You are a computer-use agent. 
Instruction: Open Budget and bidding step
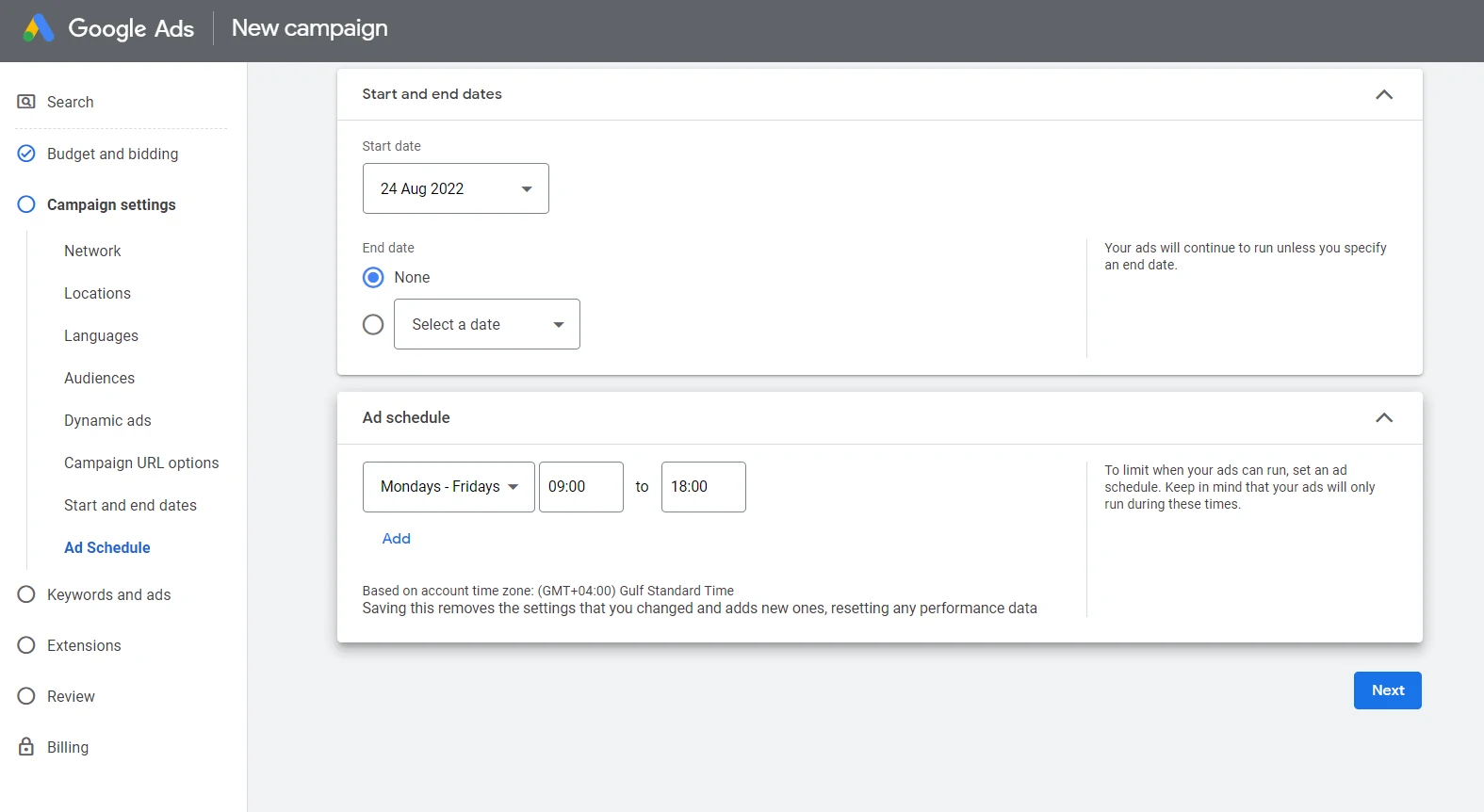(x=112, y=154)
